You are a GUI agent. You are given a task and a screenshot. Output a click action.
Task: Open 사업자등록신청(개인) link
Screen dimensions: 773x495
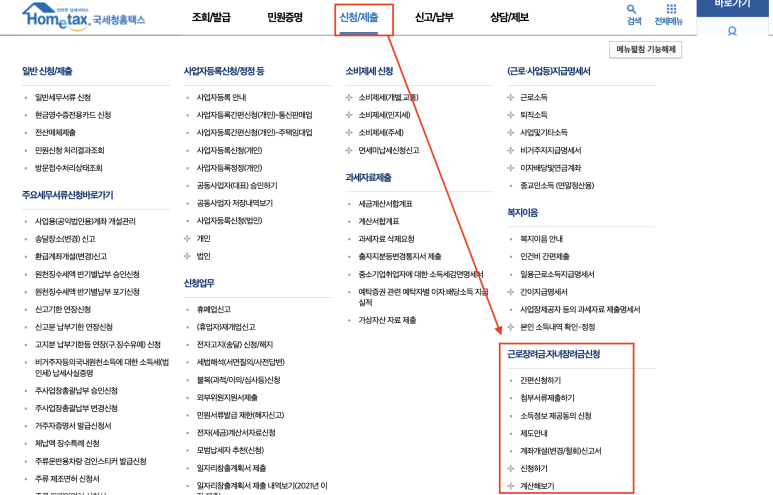pyautogui.click(x=229, y=150)
